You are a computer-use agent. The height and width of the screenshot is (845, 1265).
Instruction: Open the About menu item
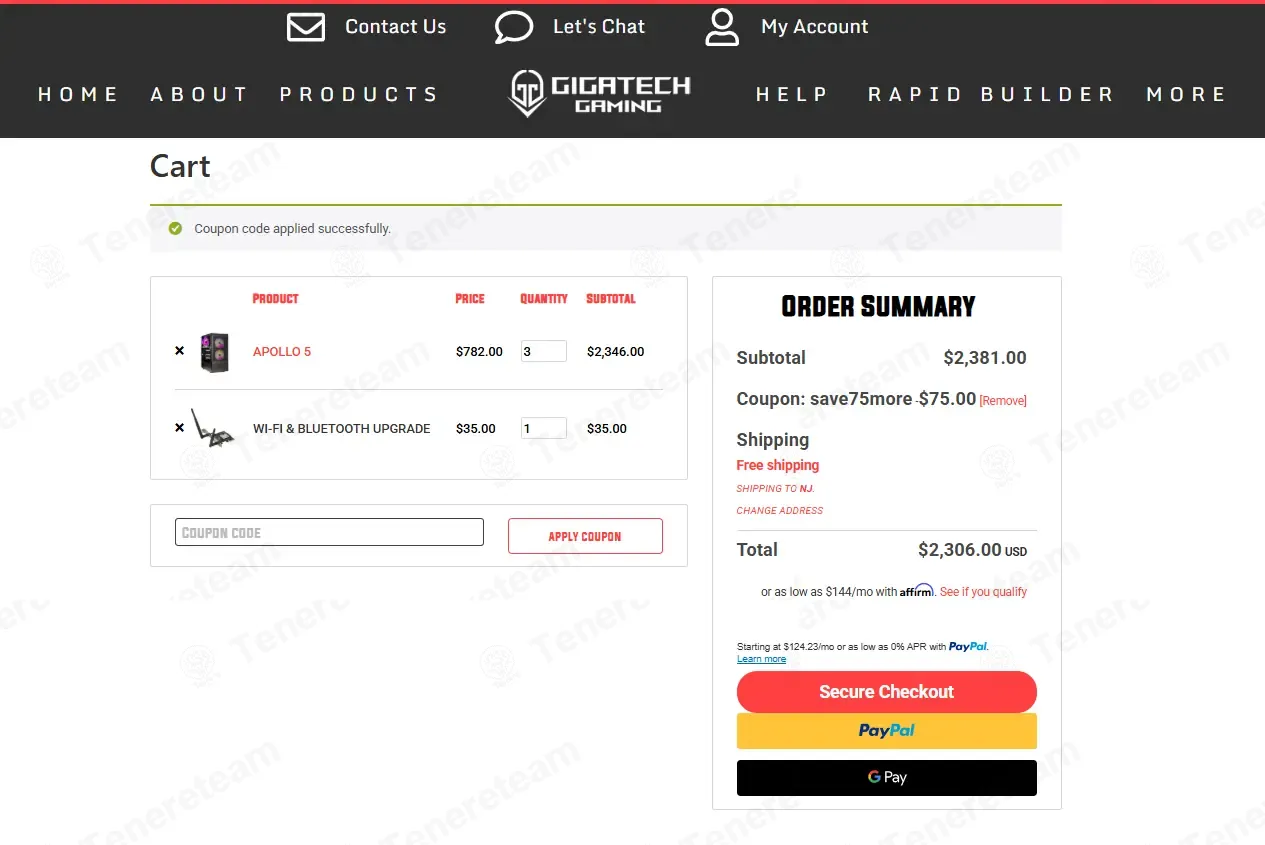click(199, 94)
